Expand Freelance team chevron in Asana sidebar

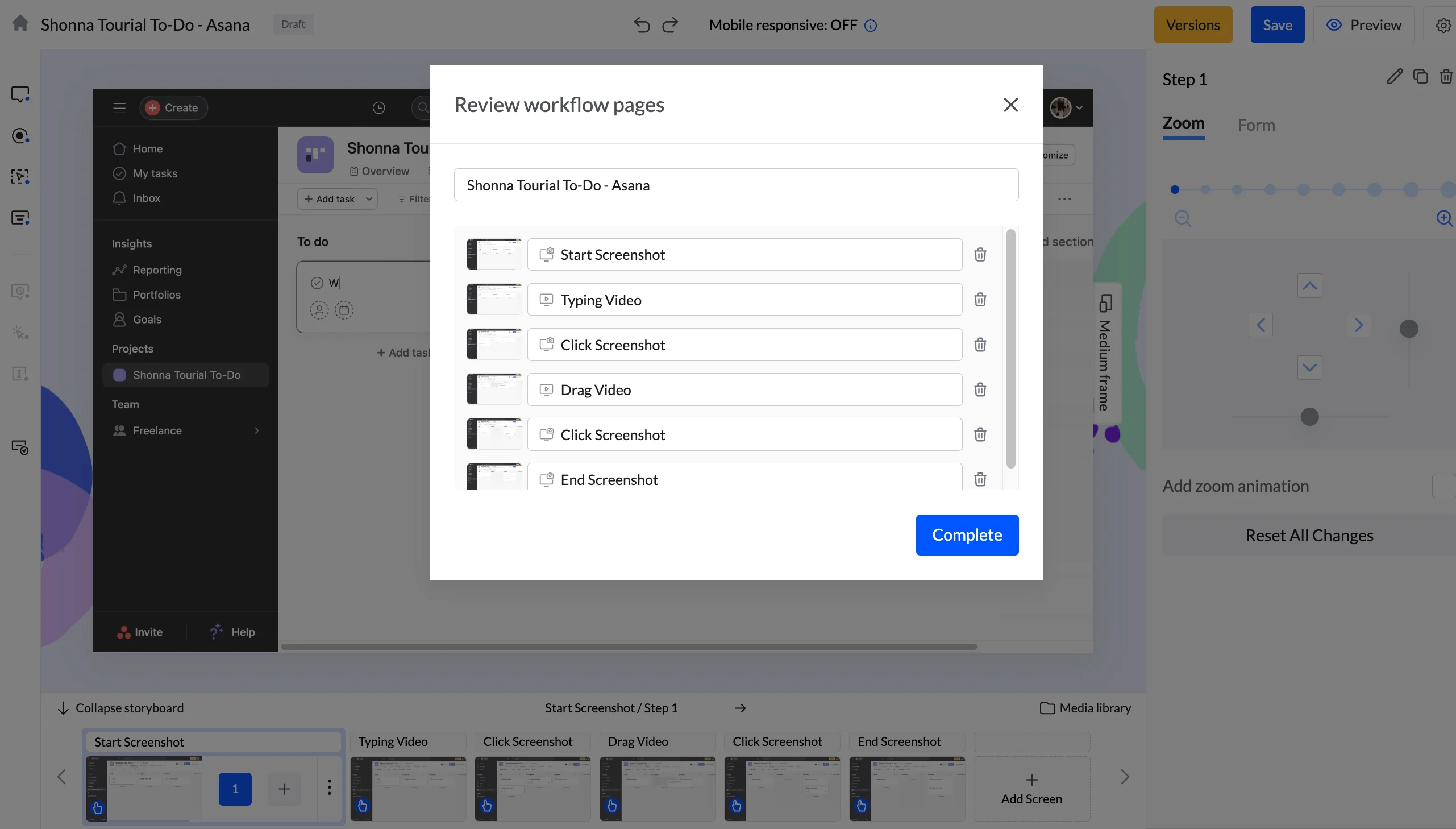pyautogui.click(x=257, y=430)
